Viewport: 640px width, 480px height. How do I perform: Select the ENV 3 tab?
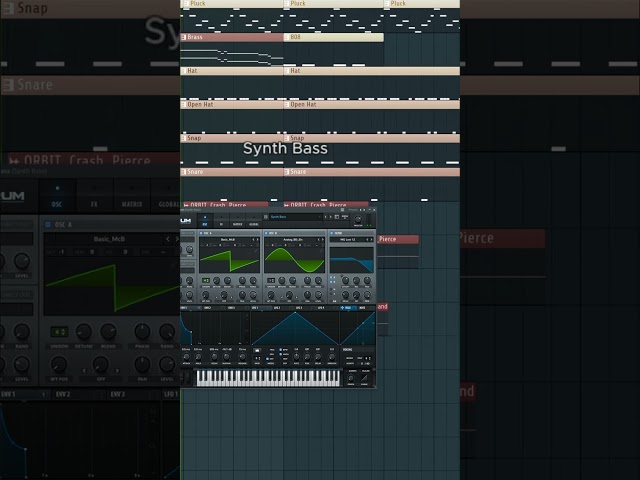click(x=238, y=308)
